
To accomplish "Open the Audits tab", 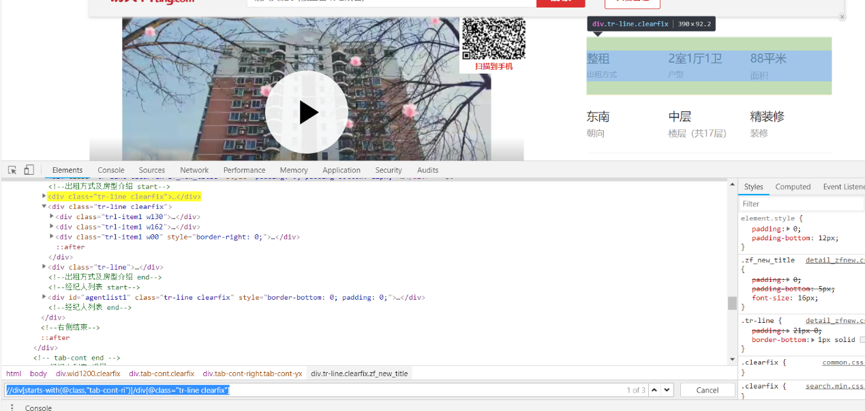I will click(x=428, y=170).
